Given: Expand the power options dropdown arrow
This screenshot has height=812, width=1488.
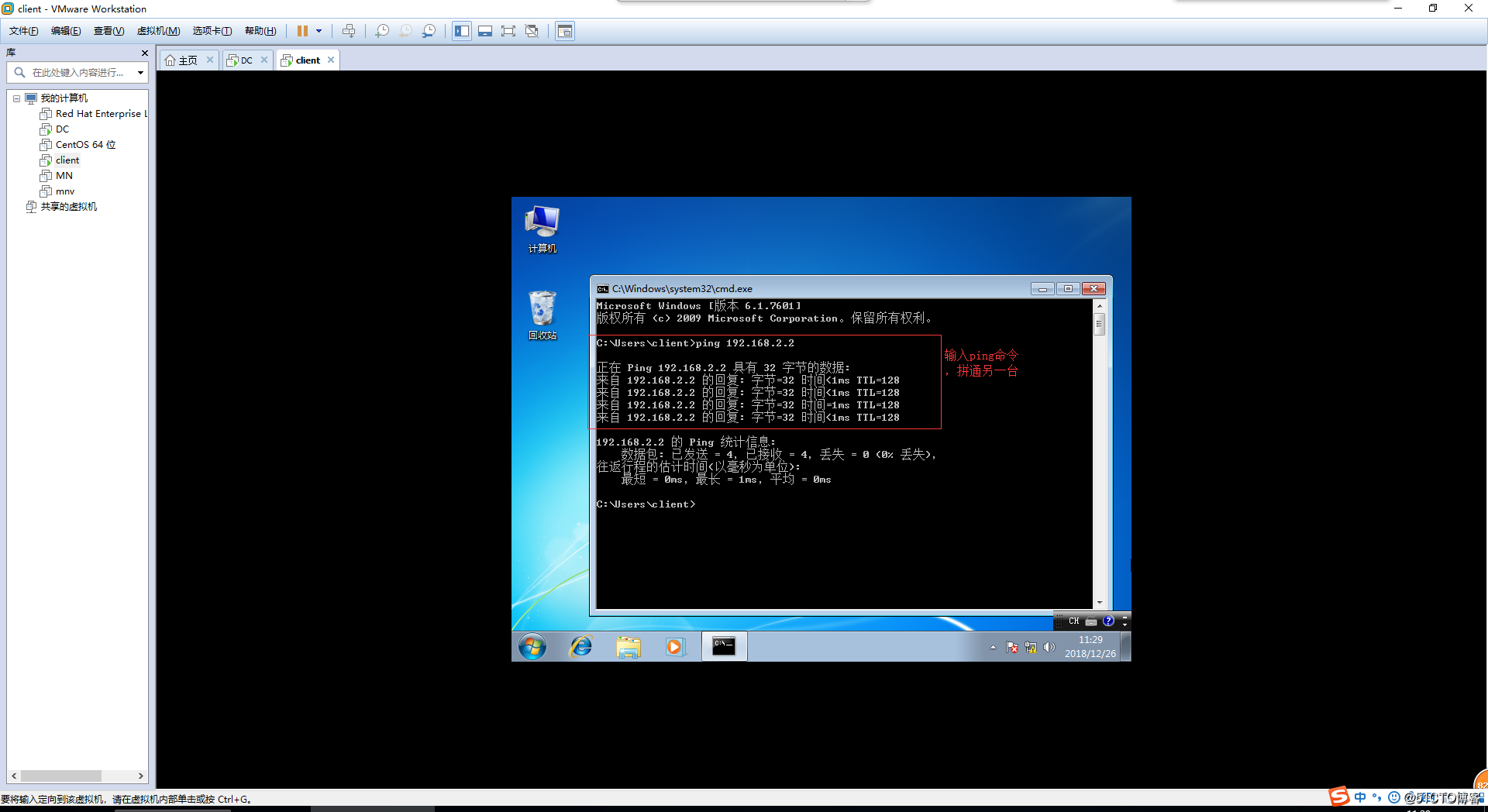Looking at the screenshot, I should coord(319,31).
